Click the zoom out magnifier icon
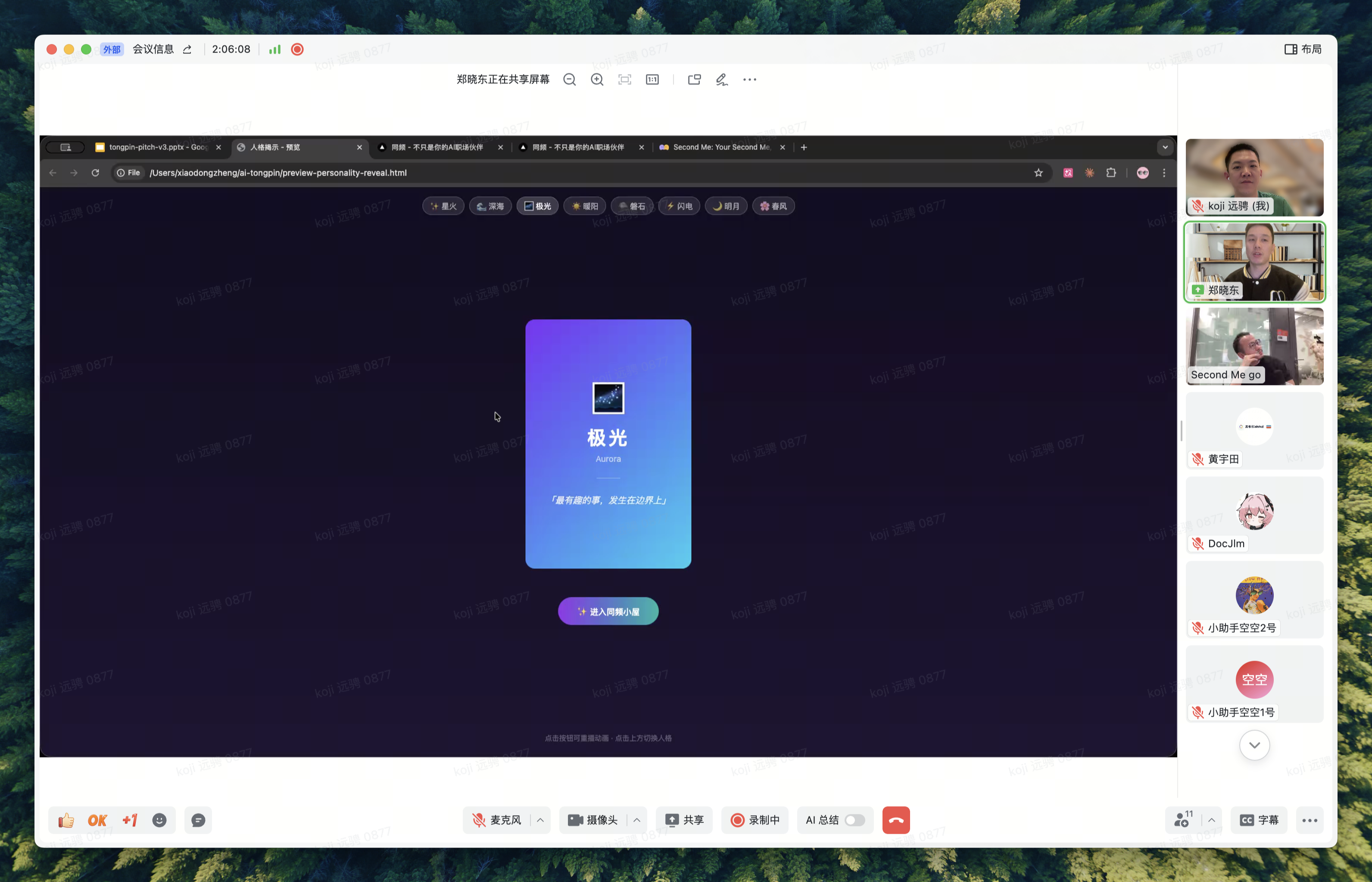Image resolution: width=1372 pixels, height=882 pixels. 569,80
